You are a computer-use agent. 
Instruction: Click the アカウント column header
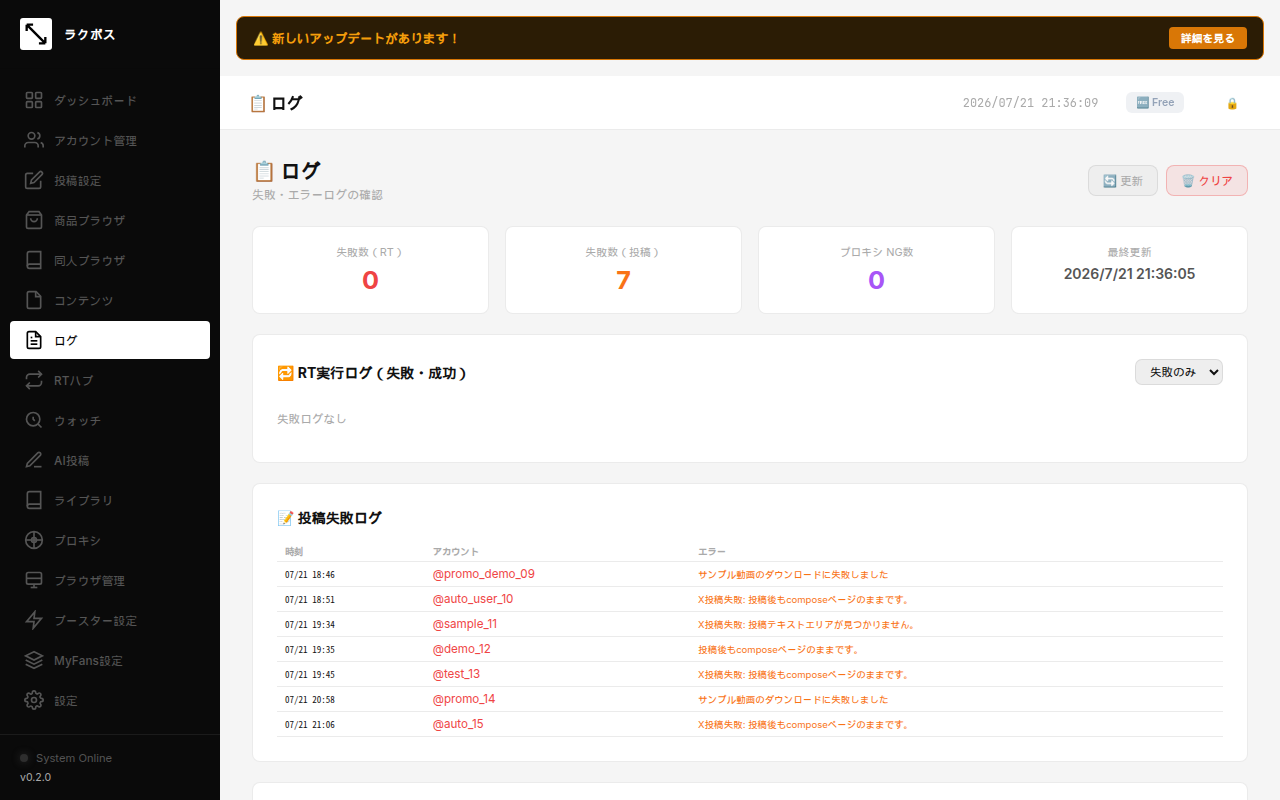(455, 552)
